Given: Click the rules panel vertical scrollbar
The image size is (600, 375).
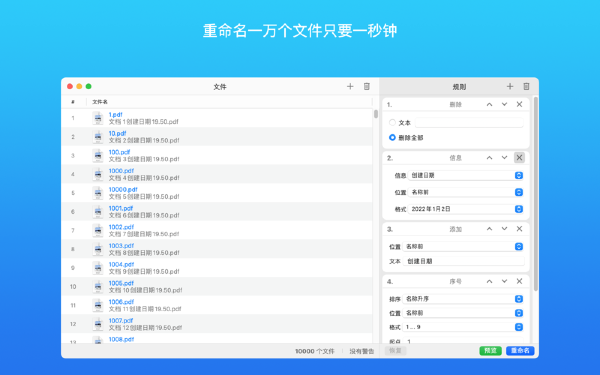Looking at the screenshot, I should 535,194.
